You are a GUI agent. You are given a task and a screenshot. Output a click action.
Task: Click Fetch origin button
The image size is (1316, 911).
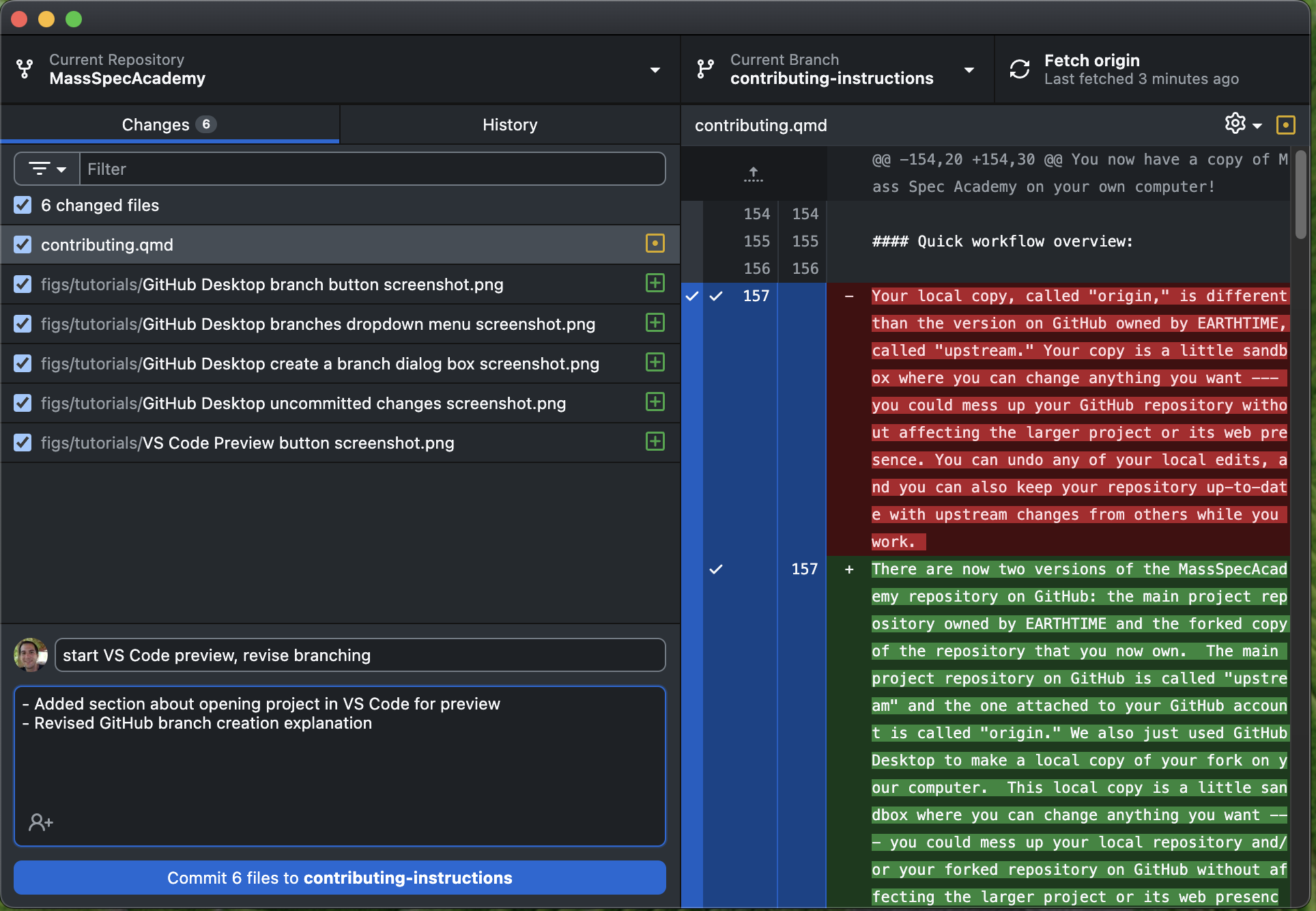click(1152, 69)
